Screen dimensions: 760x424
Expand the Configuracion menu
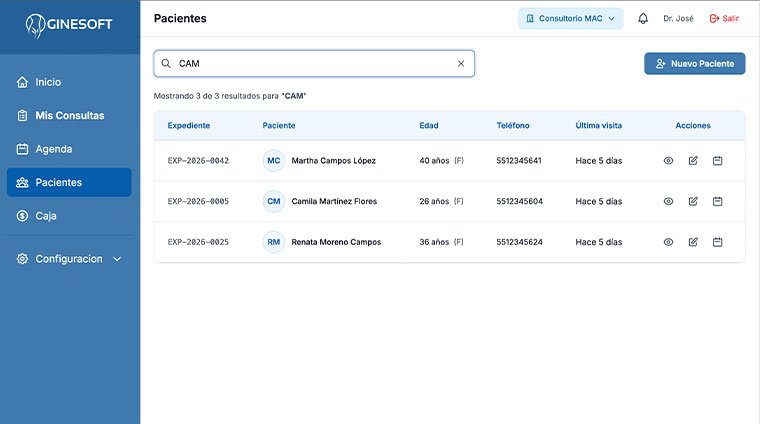[x=69, y=259]
